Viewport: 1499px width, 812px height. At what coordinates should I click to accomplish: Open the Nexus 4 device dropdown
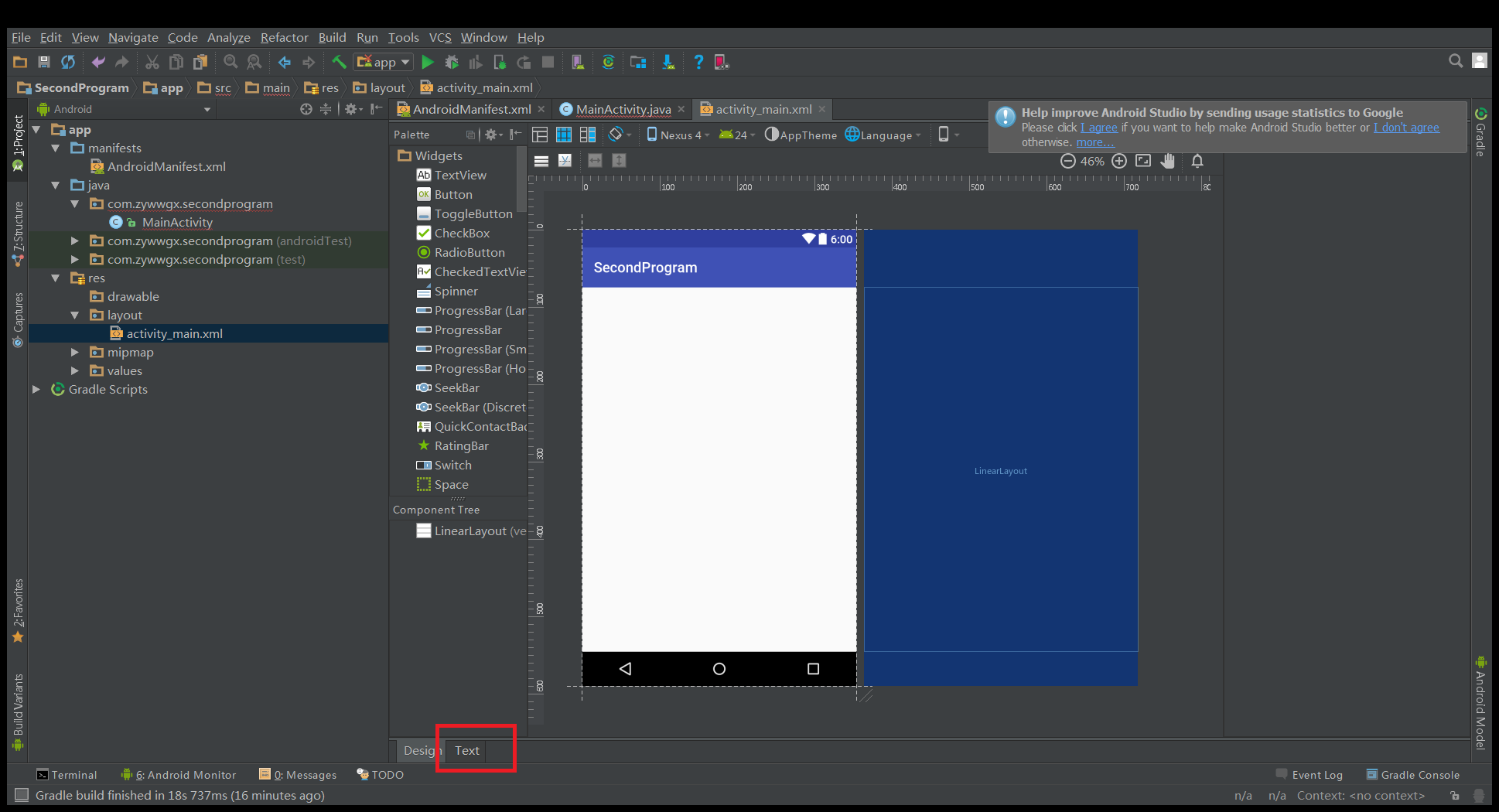coord(678,135)
